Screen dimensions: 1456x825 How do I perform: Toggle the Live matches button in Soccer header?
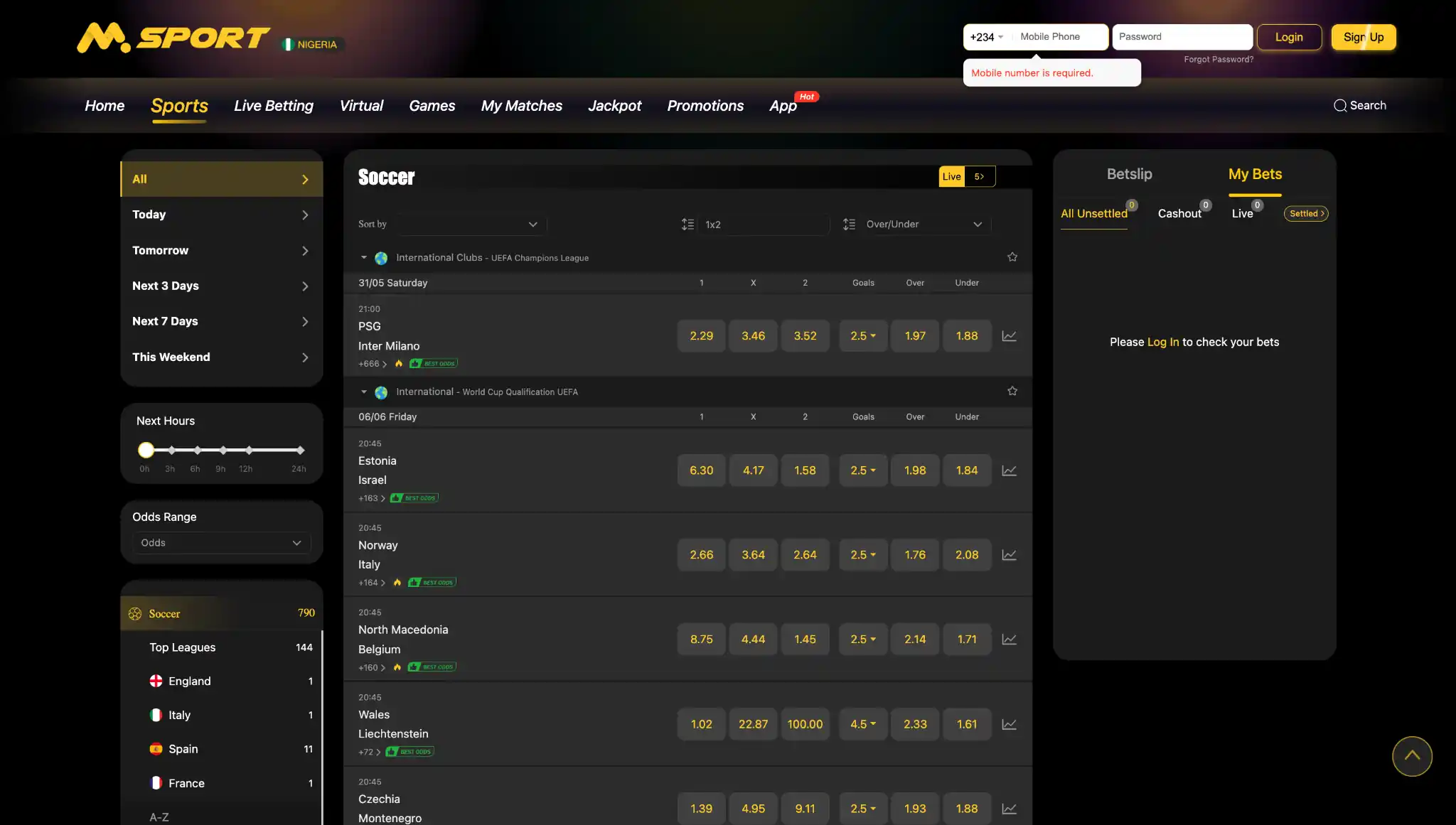(967, 176)
